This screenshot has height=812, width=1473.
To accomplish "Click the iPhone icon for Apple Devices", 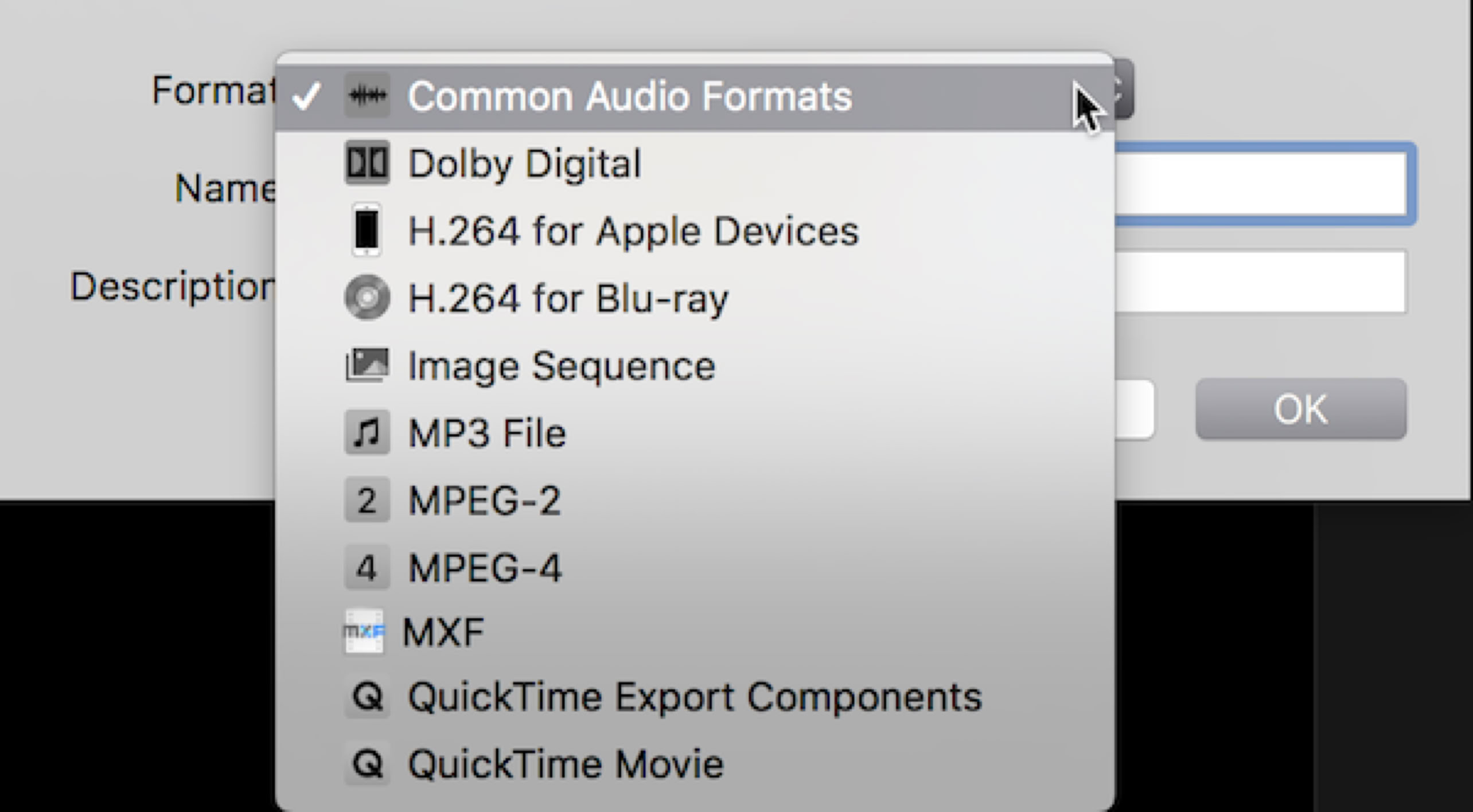I will pyautogui.click(x=367, y=230).
